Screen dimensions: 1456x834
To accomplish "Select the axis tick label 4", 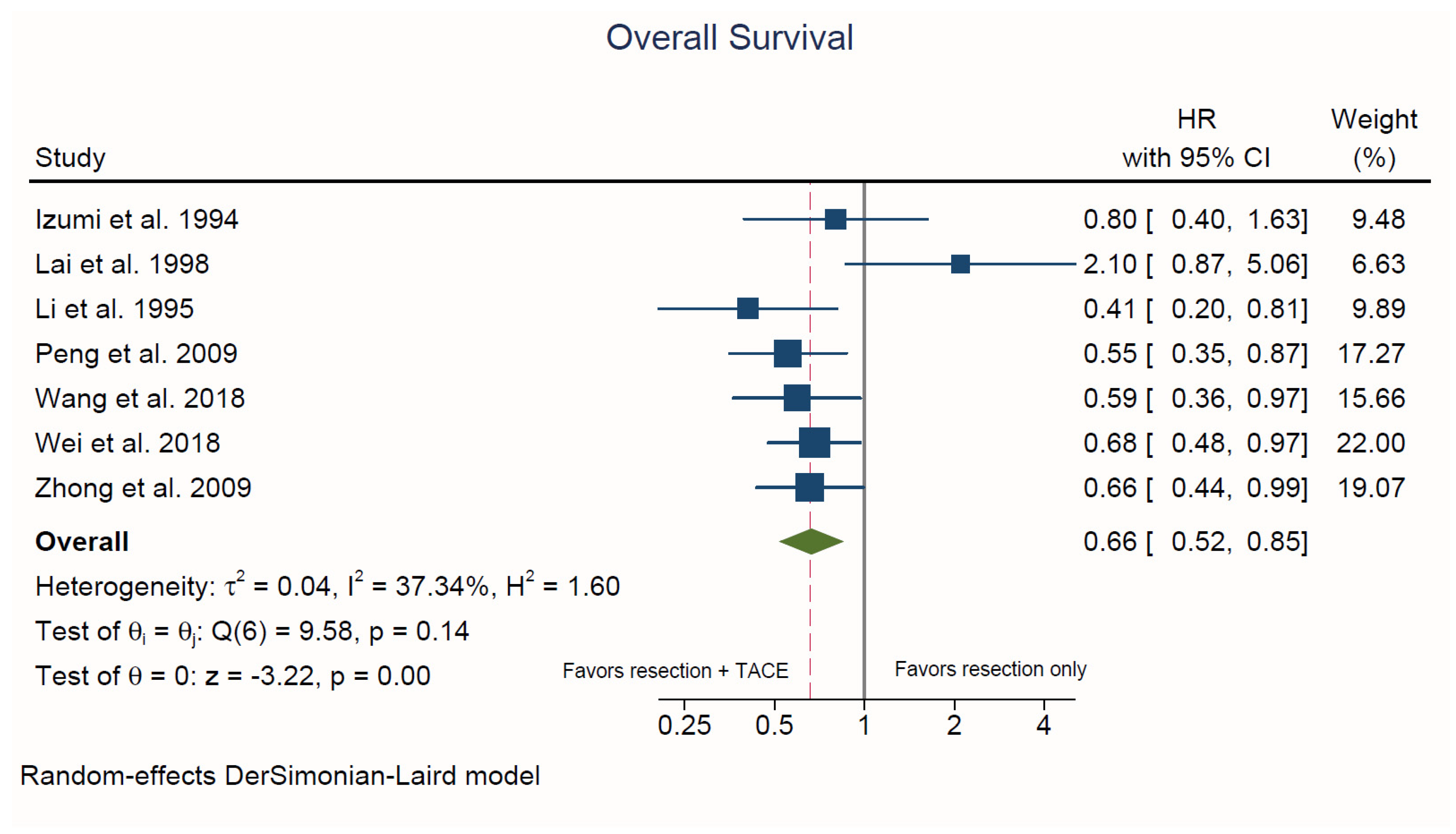I will 1043,726.
